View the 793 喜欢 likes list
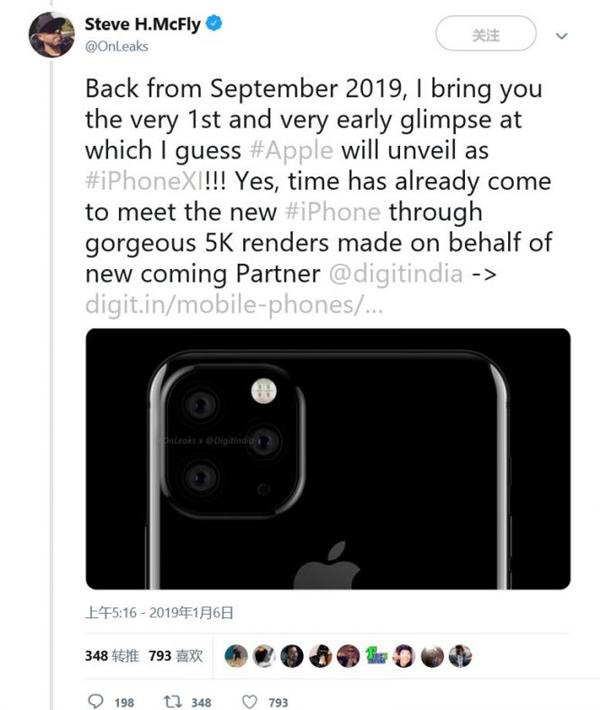 tap(176, 656)
